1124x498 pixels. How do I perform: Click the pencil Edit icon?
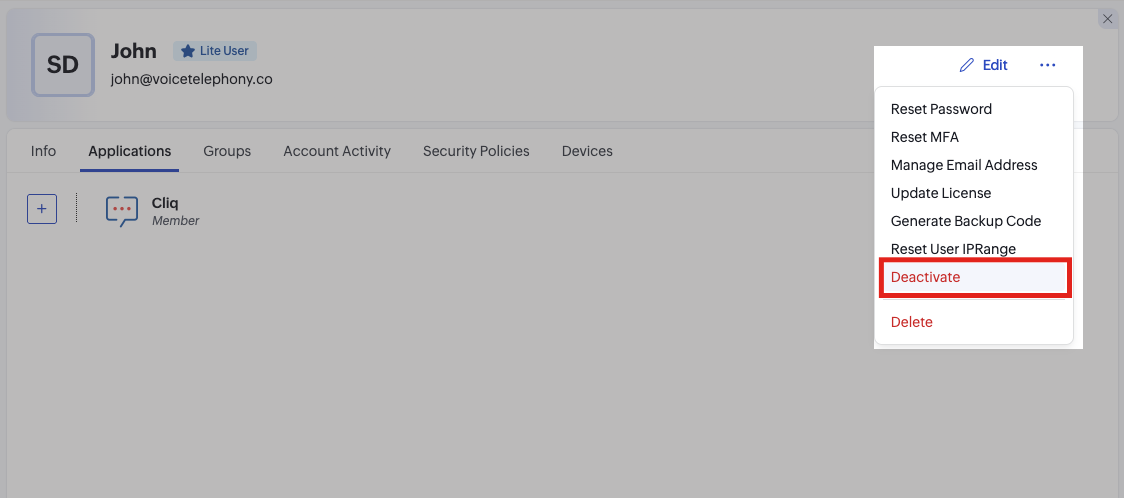pyautogui.click(x=966, y=65)
